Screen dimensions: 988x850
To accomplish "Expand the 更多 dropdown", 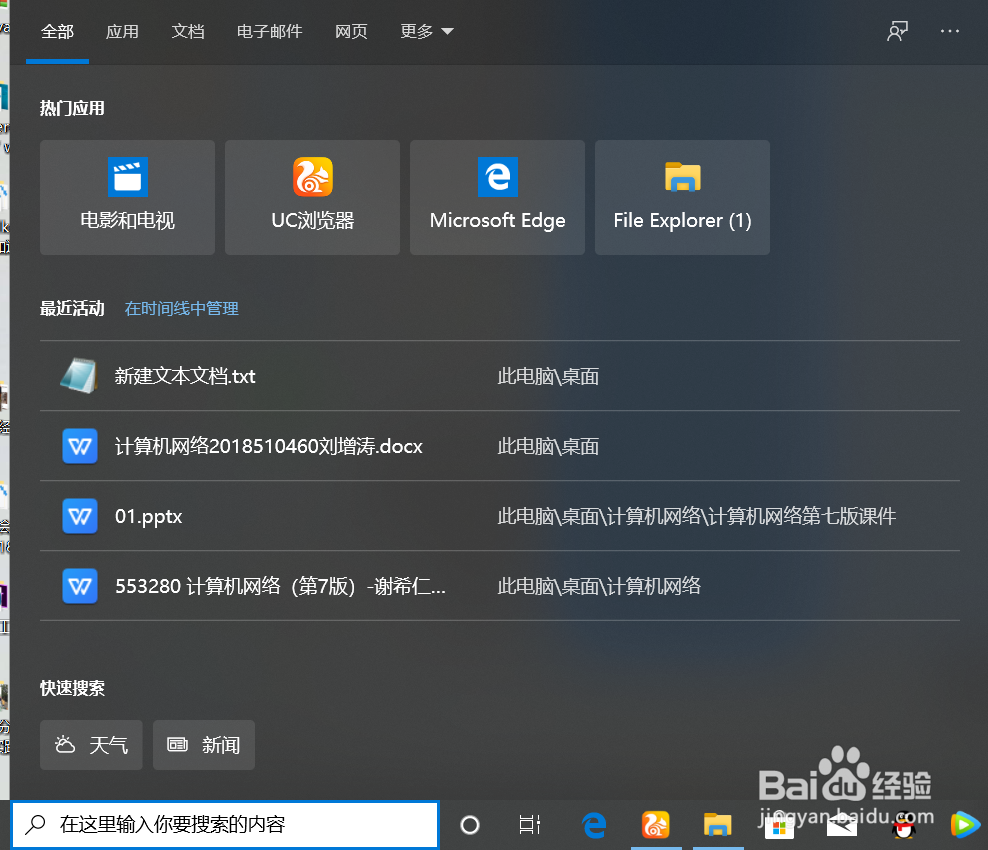I will pos(427,32).
